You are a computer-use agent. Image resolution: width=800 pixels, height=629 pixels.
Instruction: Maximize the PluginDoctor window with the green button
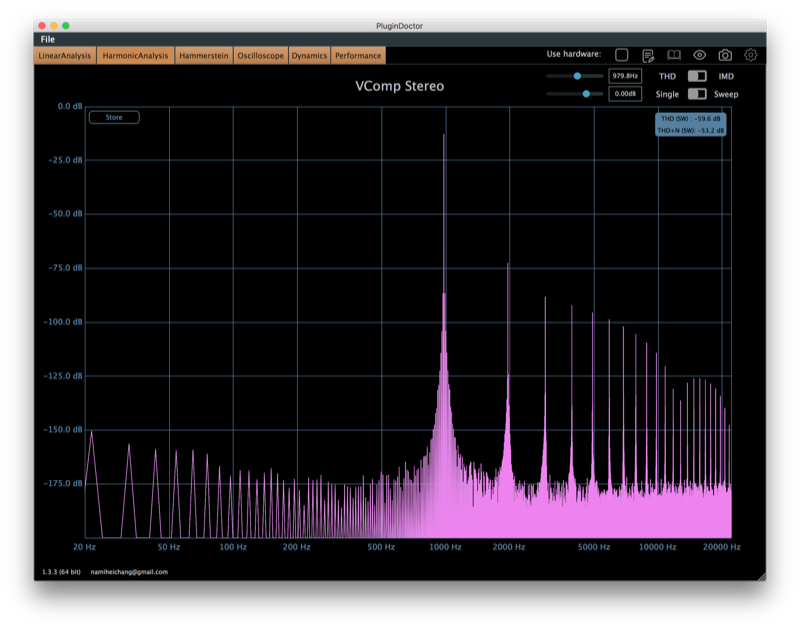click(x=66, y=26)
